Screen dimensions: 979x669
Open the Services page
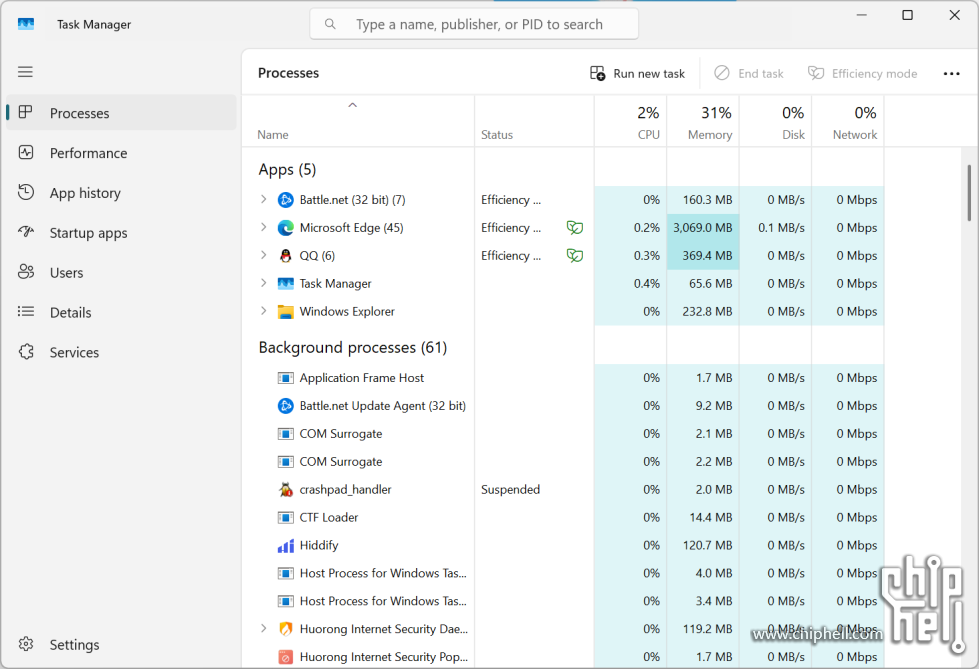(x=121, y=352)
